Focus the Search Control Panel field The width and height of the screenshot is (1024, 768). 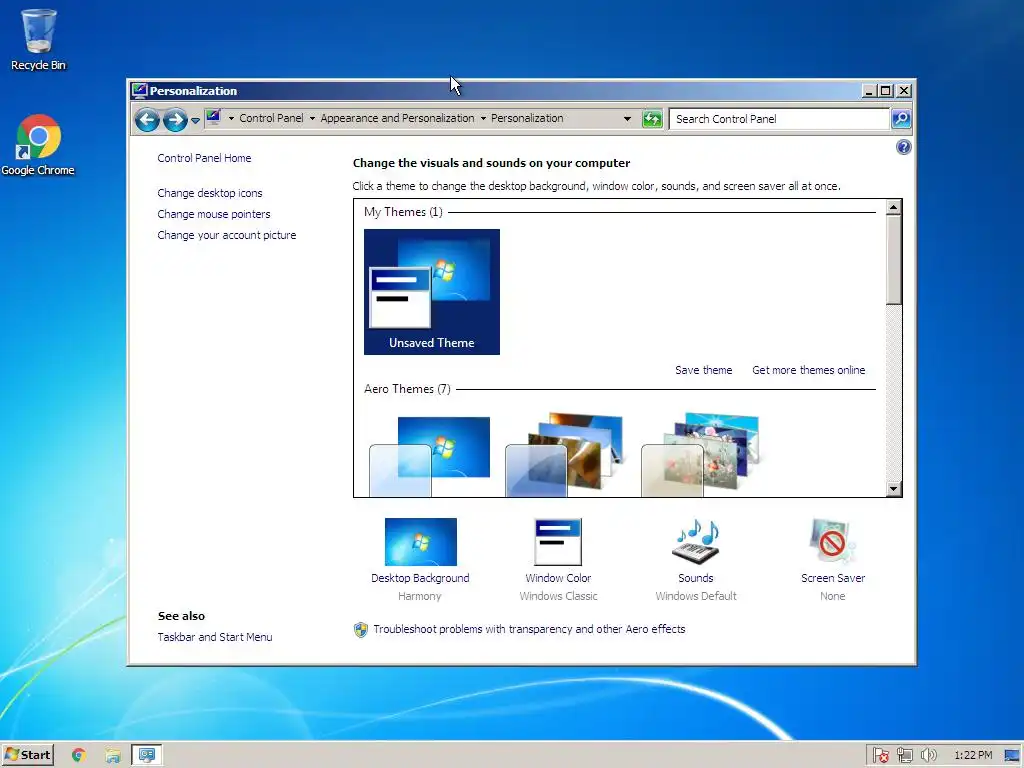[x=780, y=119]
